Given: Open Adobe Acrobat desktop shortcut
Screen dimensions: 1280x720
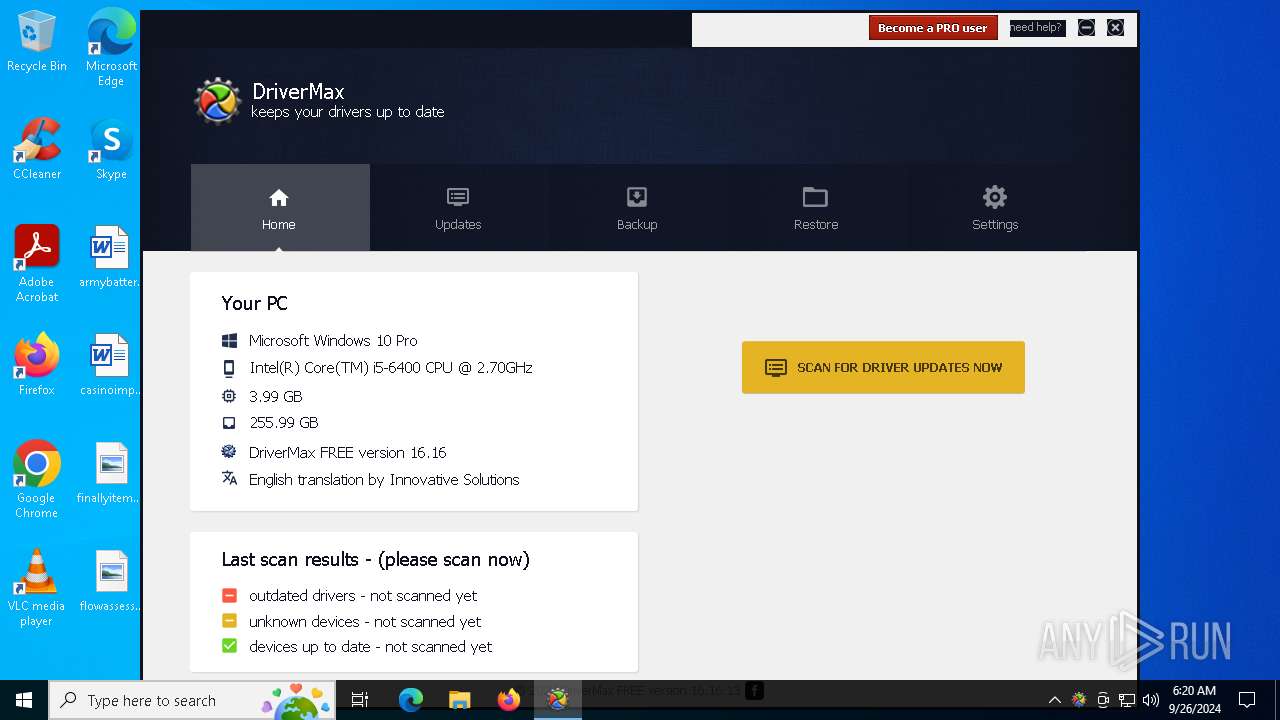Looking at the screenshot, I should tap(37, 264).
